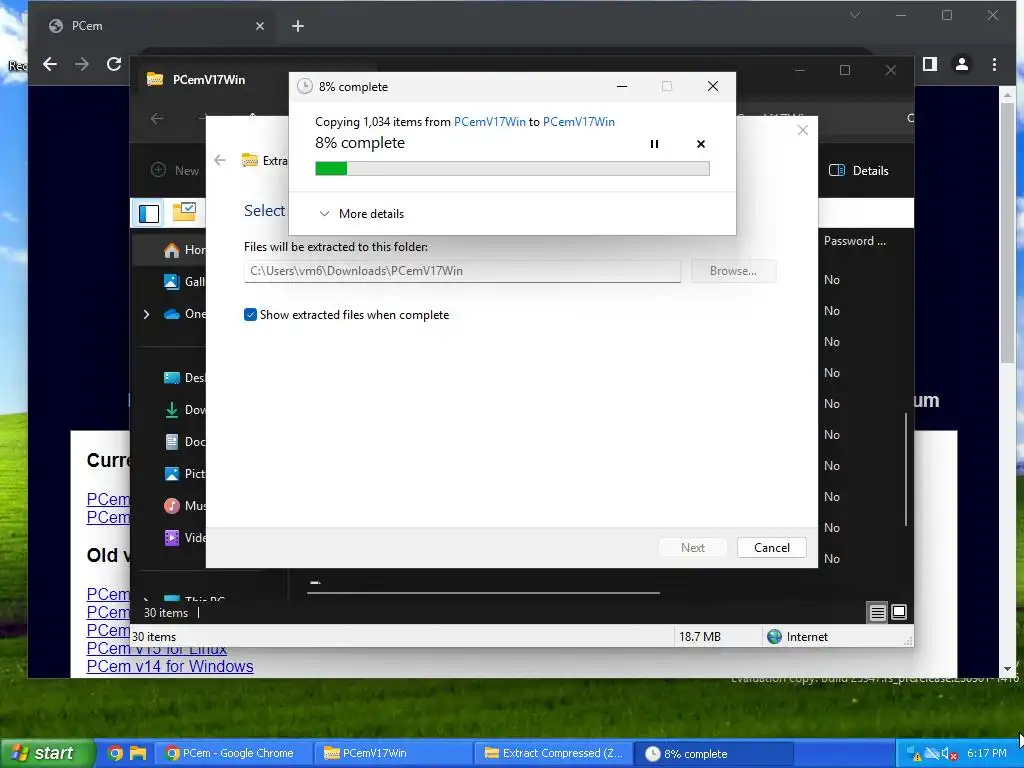
Task: Open PCem v14 for Windows link
Action: pos(170,666)
